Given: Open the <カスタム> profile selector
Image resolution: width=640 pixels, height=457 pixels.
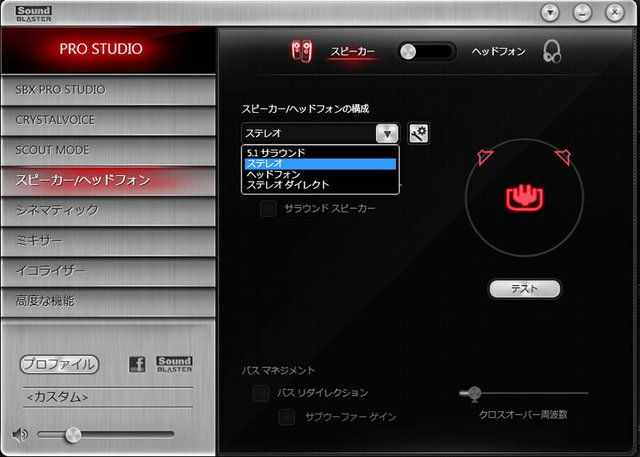Looking at the screenshot, I should (x=107, y=397).
